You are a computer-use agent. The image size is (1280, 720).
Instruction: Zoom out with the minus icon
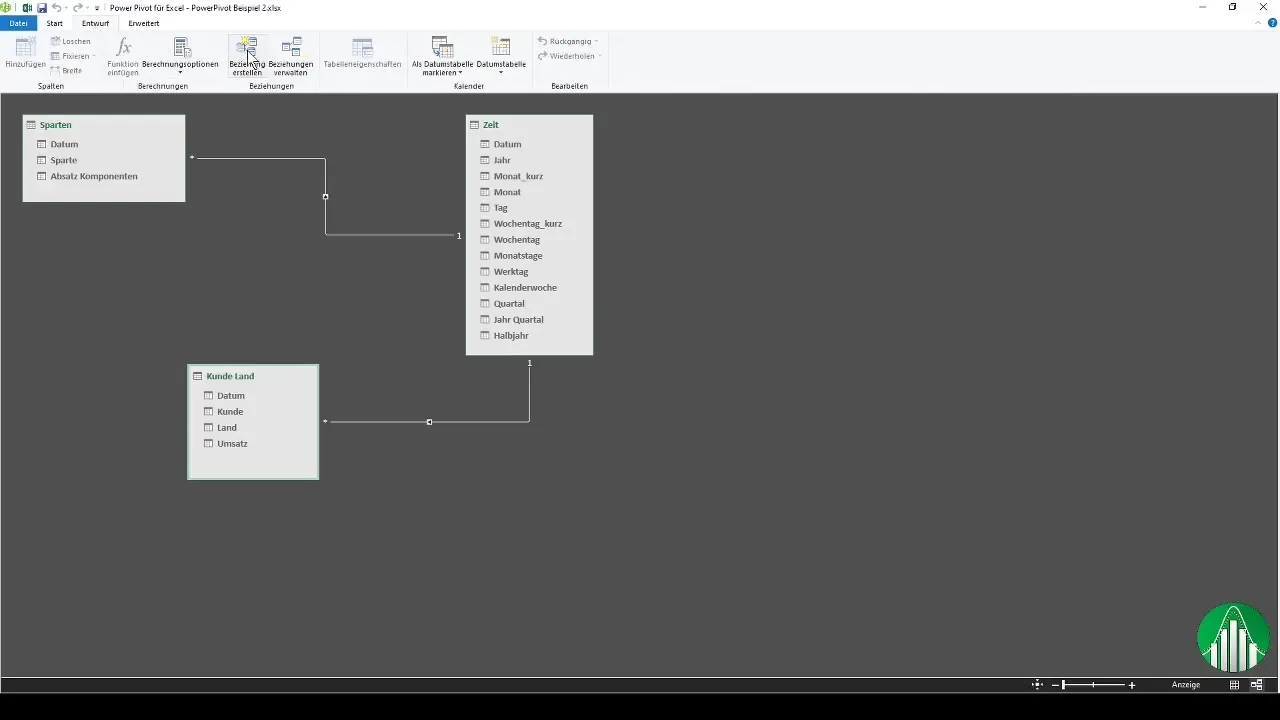[x=1055, y=685]
